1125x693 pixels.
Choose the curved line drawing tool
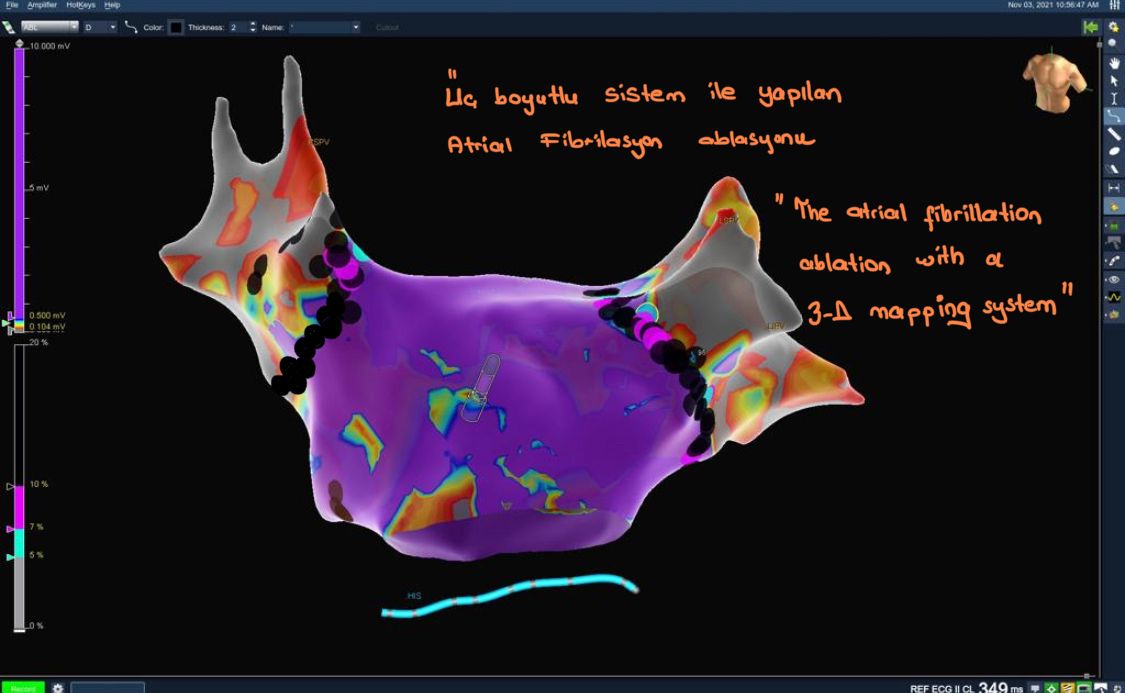[x=1114, y=116]
